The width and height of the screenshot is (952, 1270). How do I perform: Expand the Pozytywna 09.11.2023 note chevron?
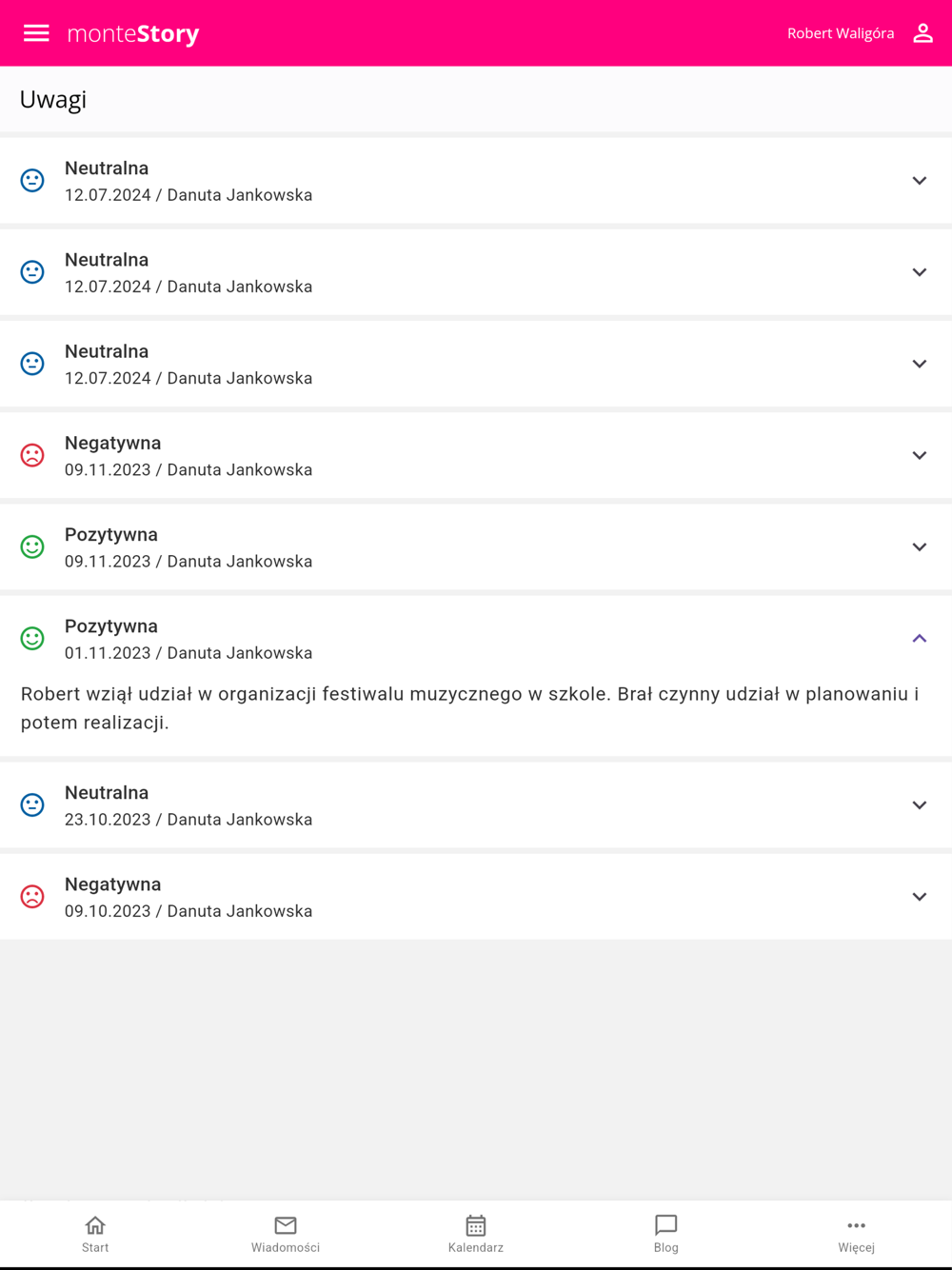tap(920, 546)
